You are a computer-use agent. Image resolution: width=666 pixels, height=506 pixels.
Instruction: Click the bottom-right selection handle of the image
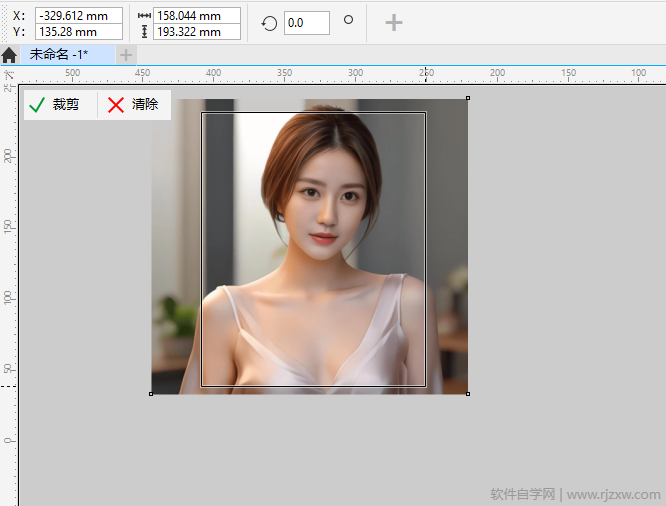click(x=468, y=394)
